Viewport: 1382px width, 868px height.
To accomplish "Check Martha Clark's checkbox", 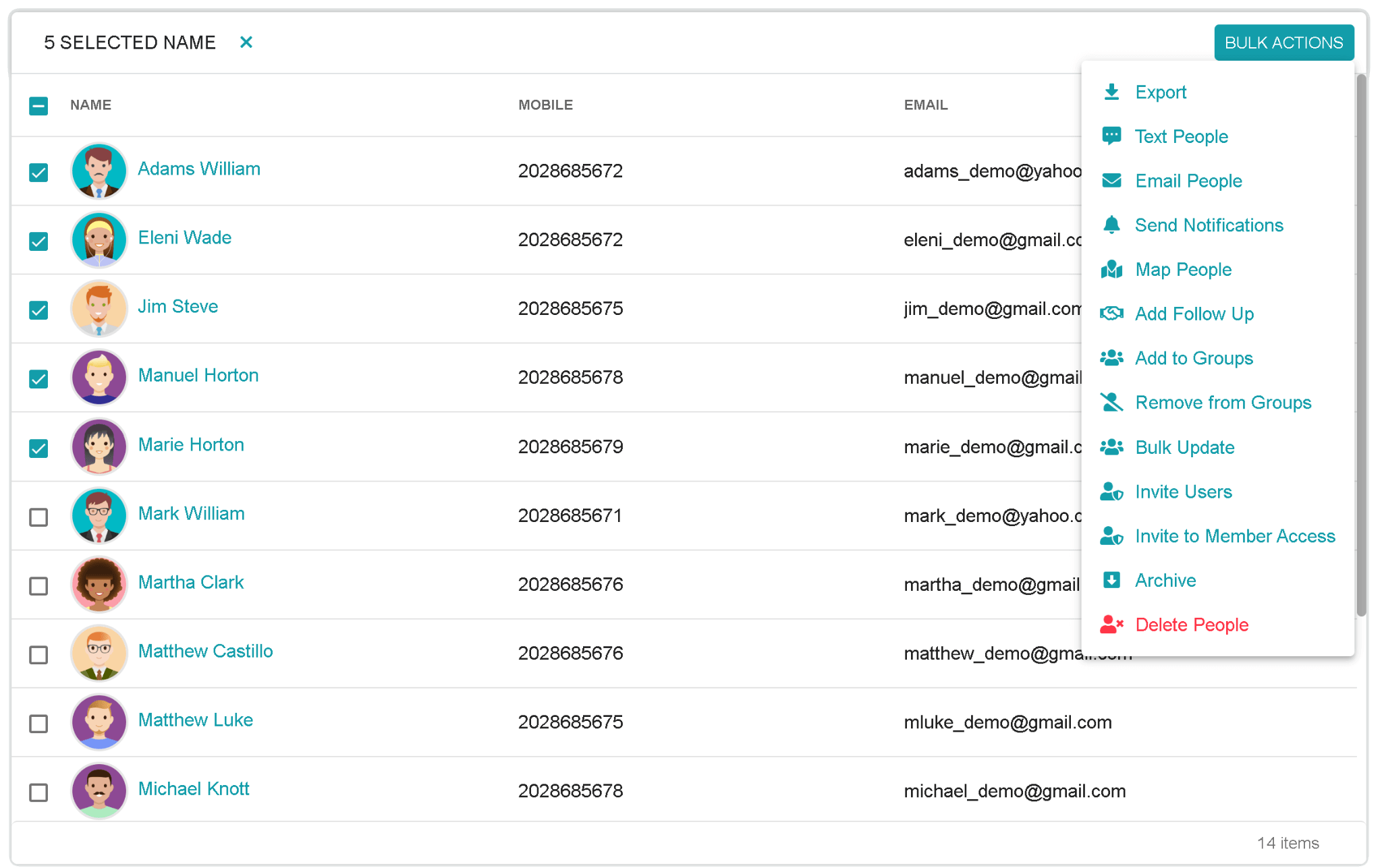I will point(38,586).
